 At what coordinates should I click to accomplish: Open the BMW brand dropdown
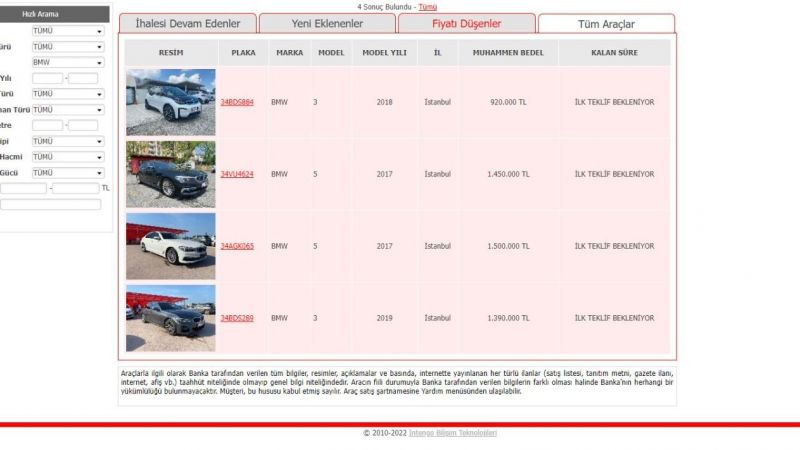point(68,62)
